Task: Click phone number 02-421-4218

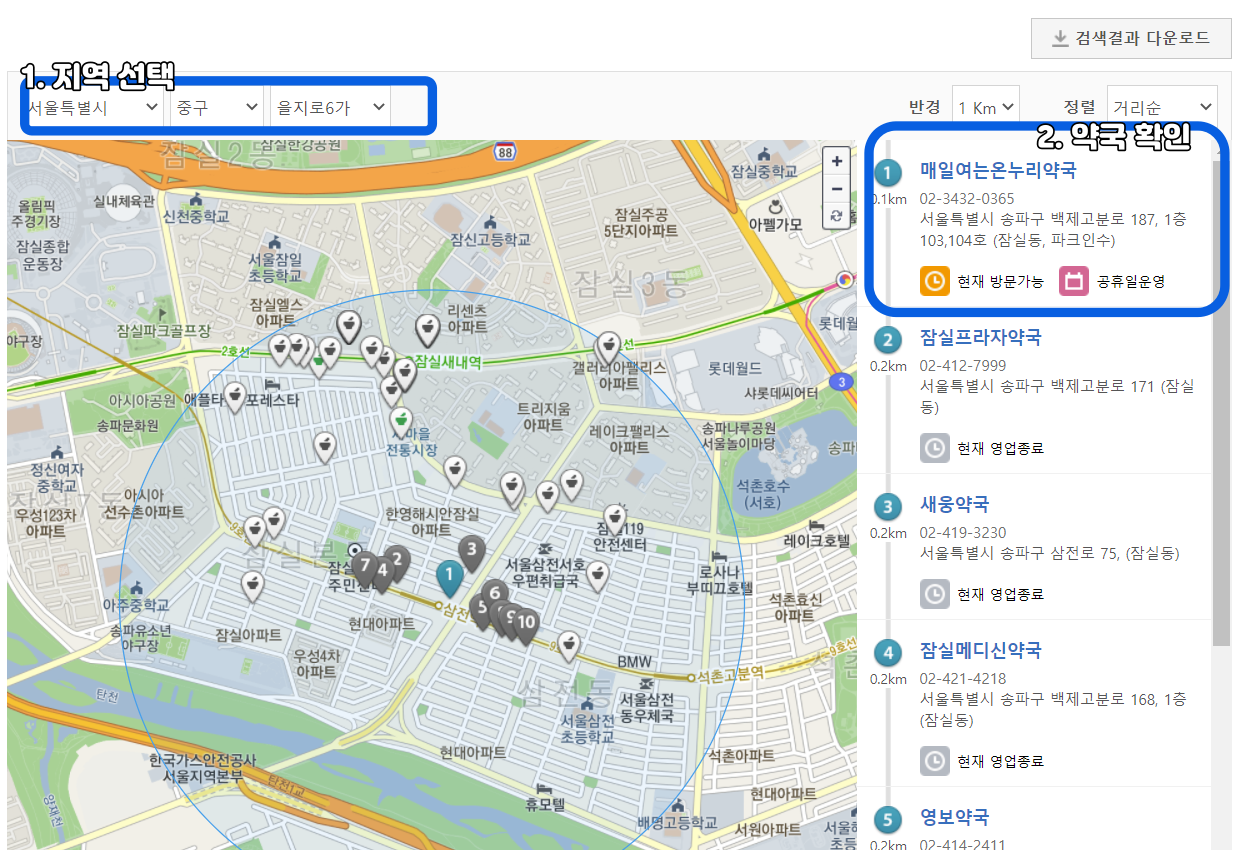Action: point(962,679)
